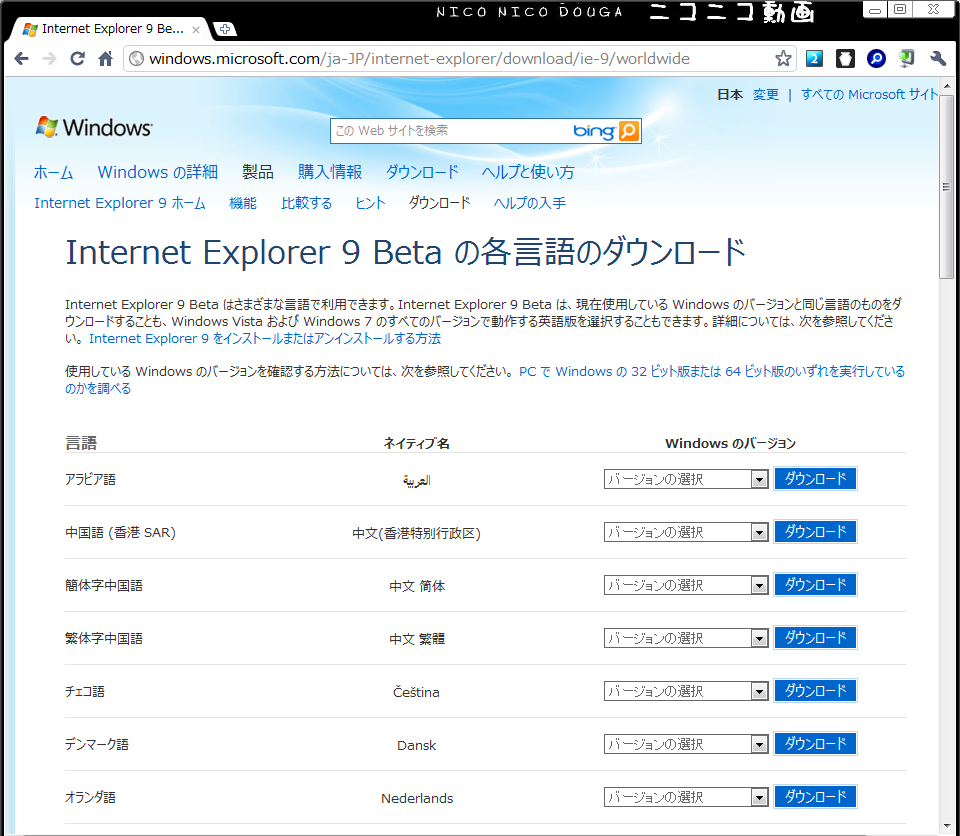960x836 pixels.
Task: Open the ホーム navigation item
Action: [53, 172]
